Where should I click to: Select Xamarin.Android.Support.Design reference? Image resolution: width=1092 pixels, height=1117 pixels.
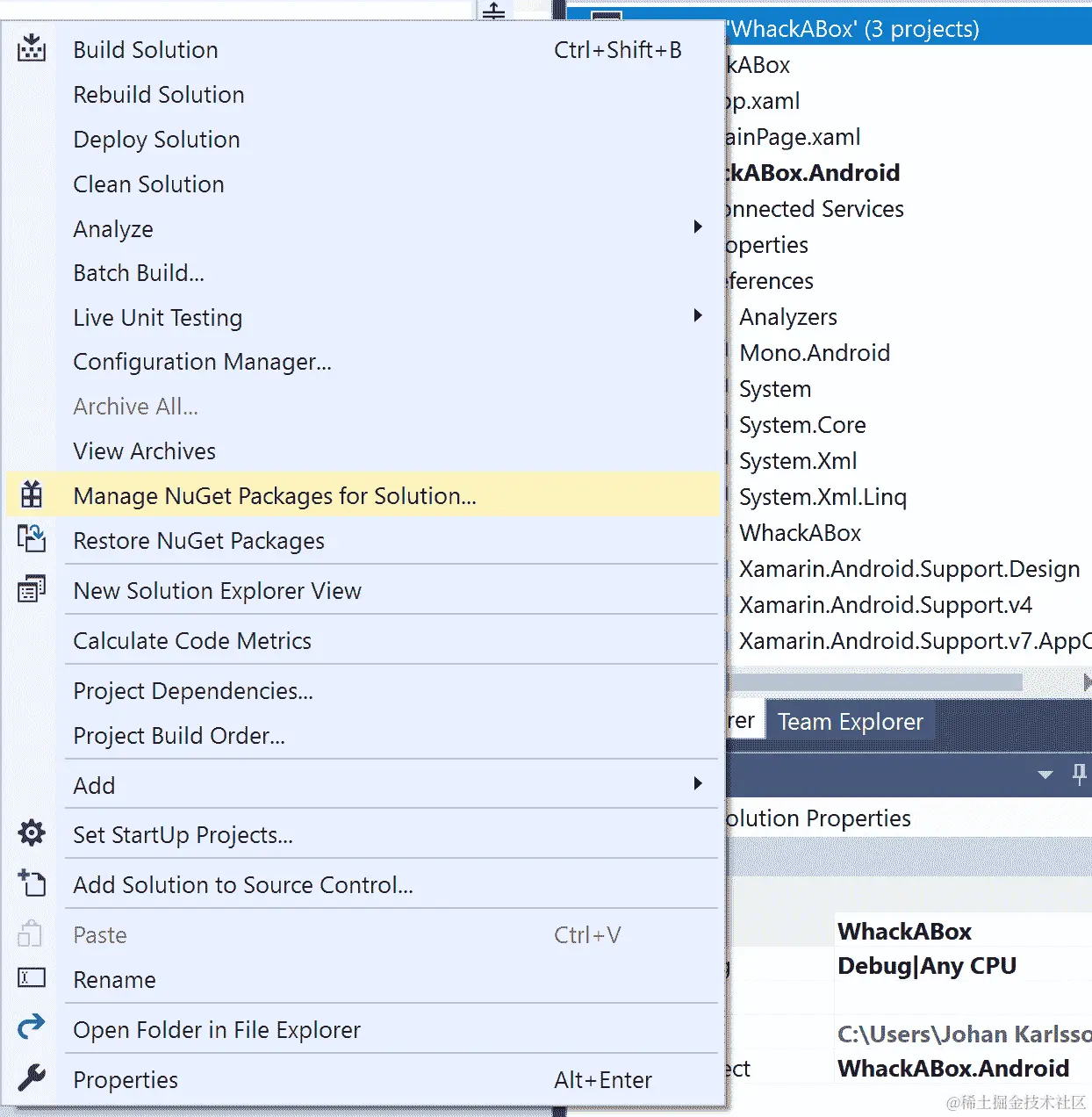(x=909, y=569)
